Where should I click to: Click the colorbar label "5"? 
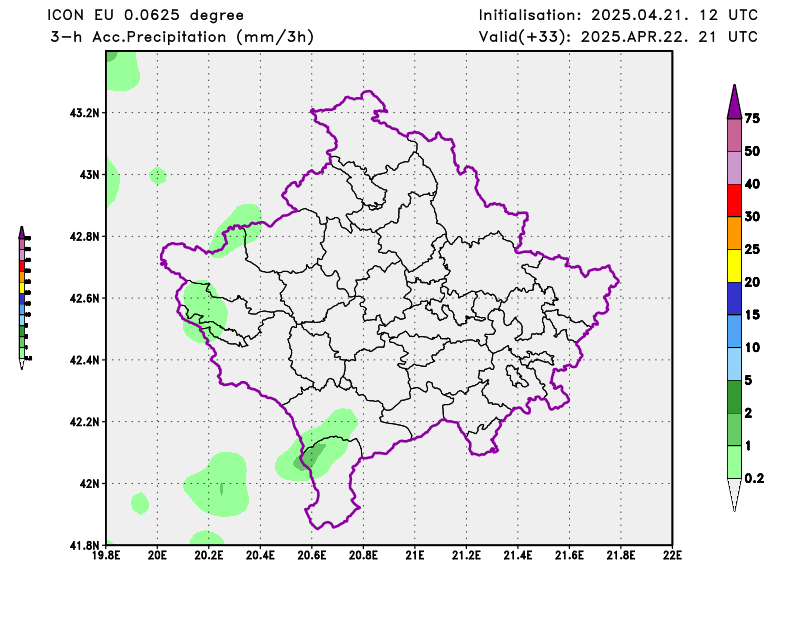748,380
